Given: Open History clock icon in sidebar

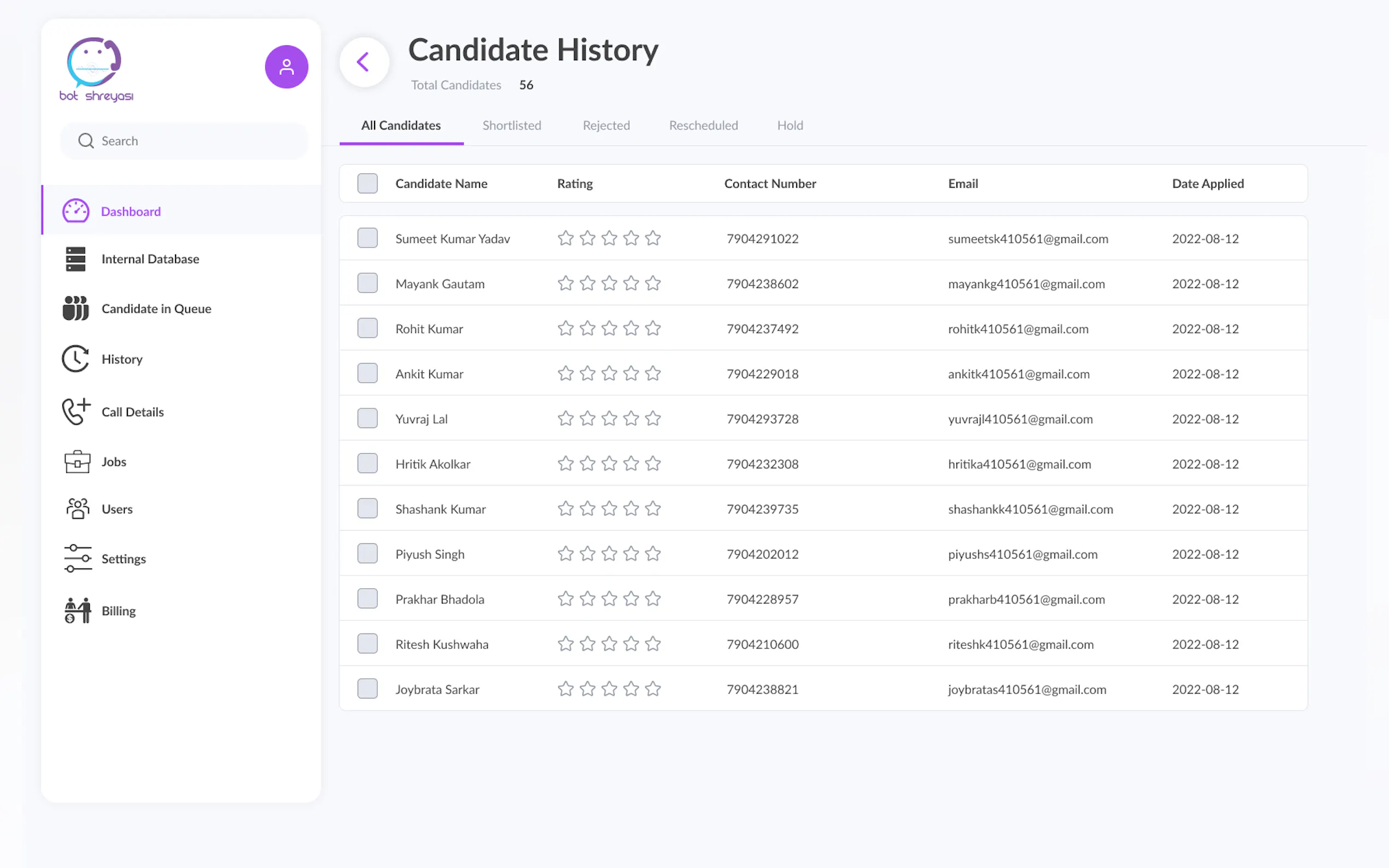Looking at the screenshot, I should point(75,359).
